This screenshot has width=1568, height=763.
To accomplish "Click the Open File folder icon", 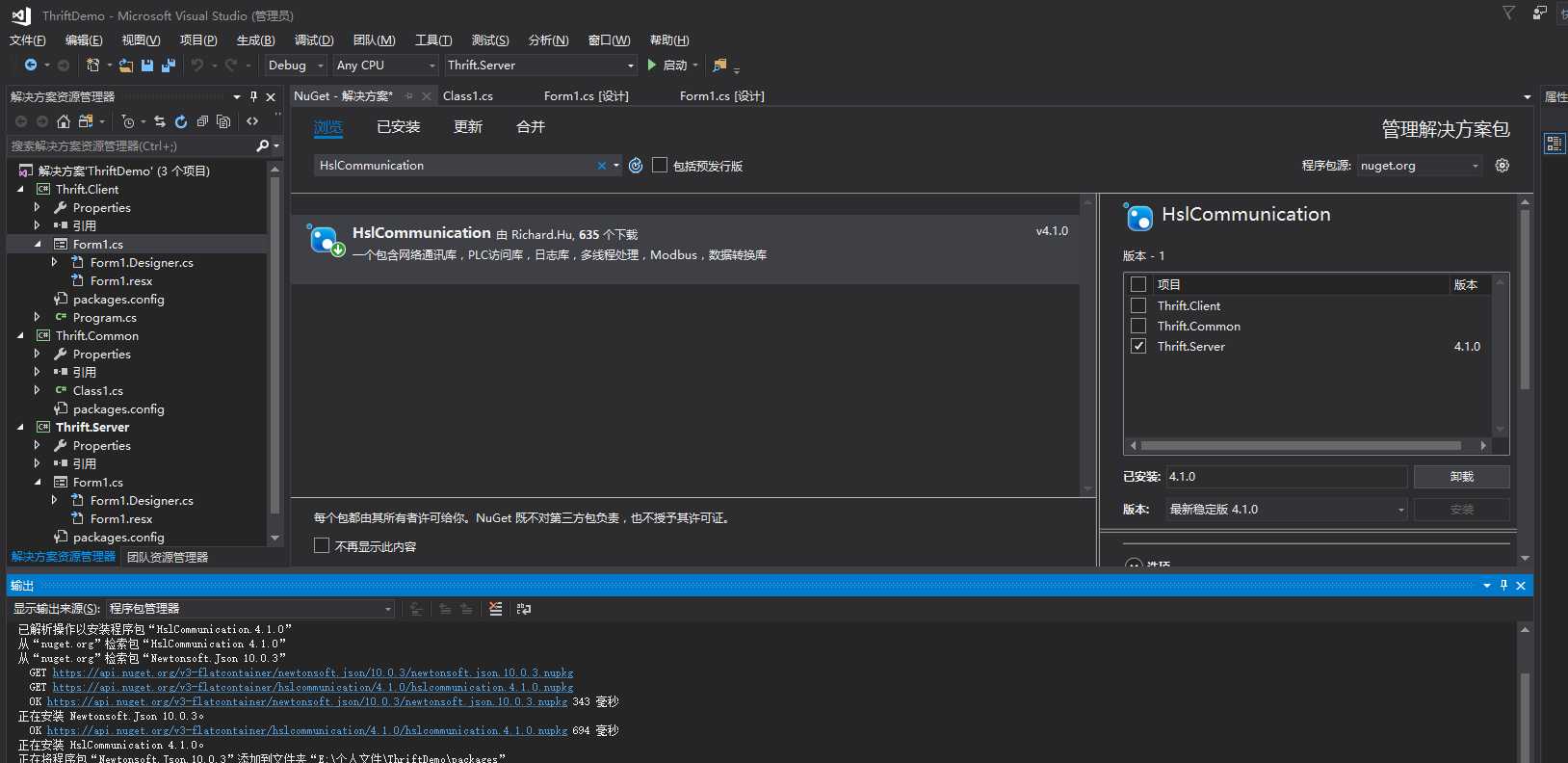I will [x=126, y=65].
